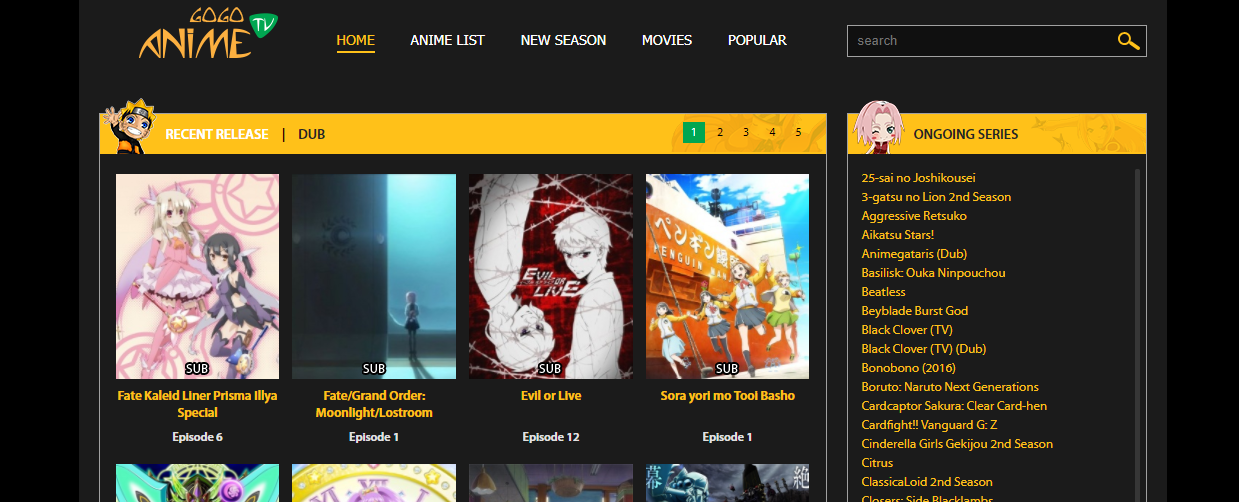Open Beatless series link
This screenshot has height=502, width=1239.
(883, 292)
